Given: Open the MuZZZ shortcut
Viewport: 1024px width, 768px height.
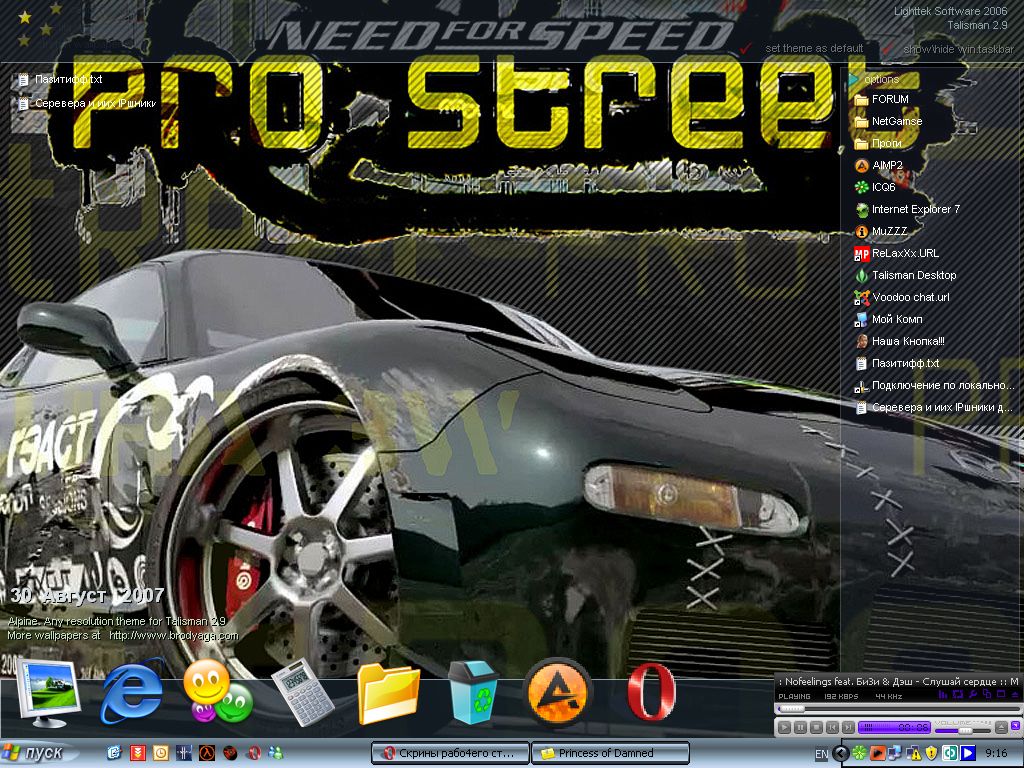Looking at the screenshot, I should 881,231.
